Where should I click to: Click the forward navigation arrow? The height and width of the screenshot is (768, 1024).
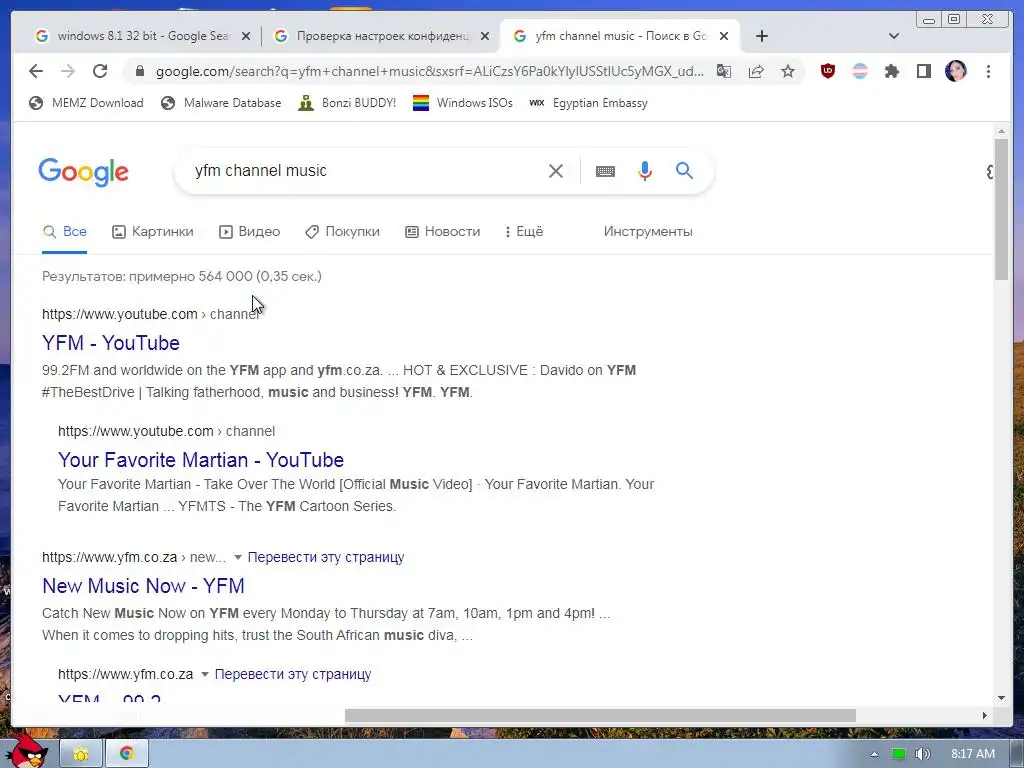(x=68, y=71)
